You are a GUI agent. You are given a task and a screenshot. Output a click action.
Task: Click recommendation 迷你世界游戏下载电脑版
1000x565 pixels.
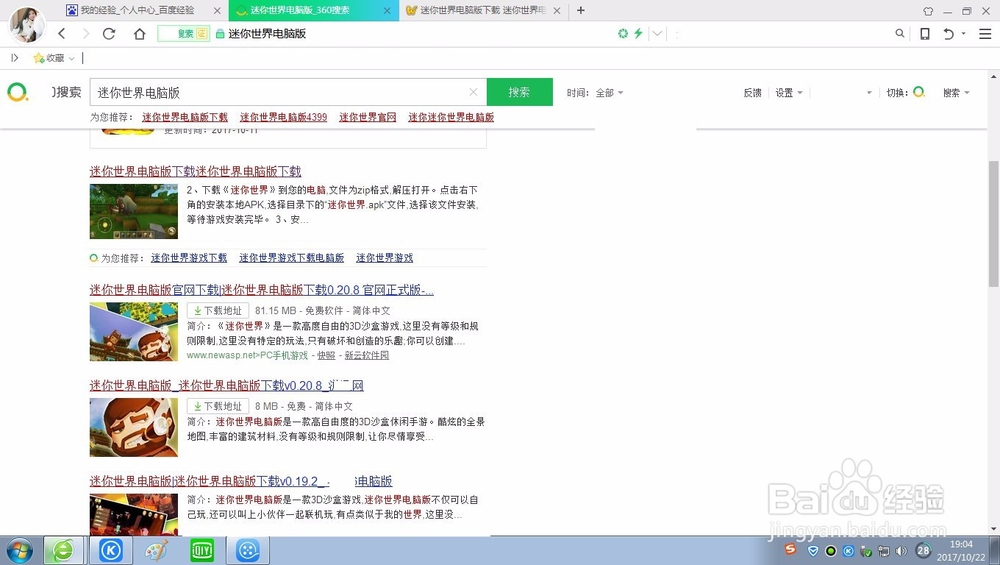[x=291, y=258]
